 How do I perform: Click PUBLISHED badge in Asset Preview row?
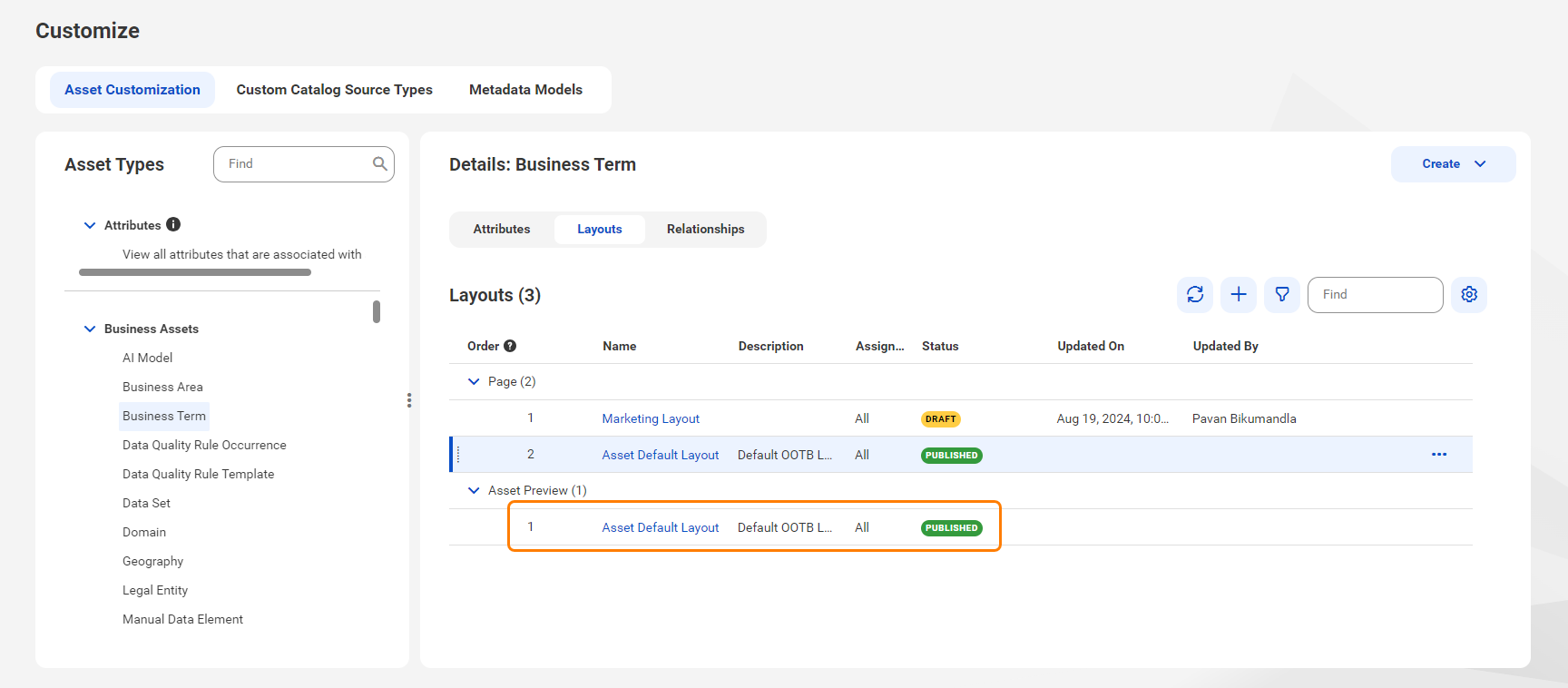(952, 528)
